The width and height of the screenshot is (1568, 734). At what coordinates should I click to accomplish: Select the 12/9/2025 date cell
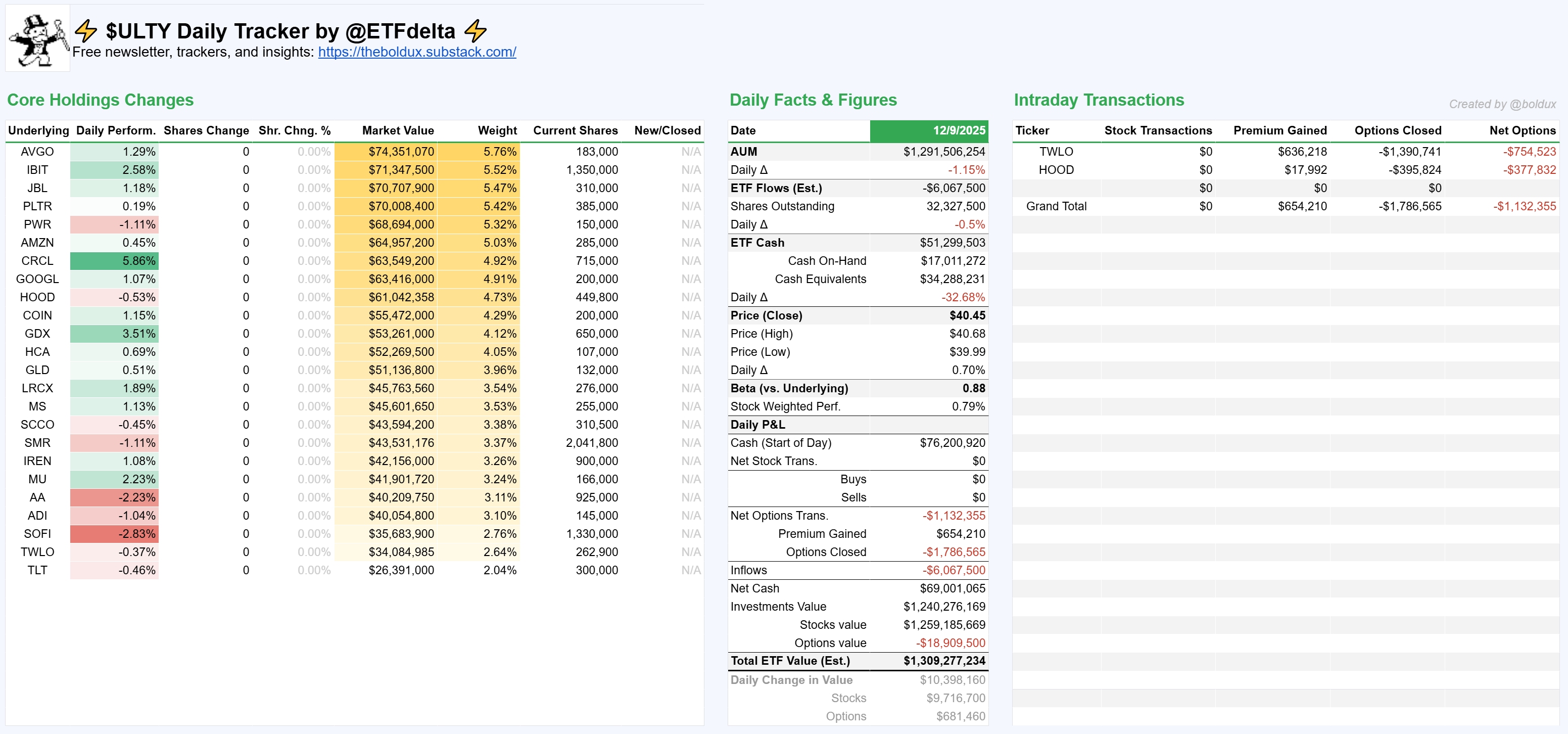[x=929, y=130]
